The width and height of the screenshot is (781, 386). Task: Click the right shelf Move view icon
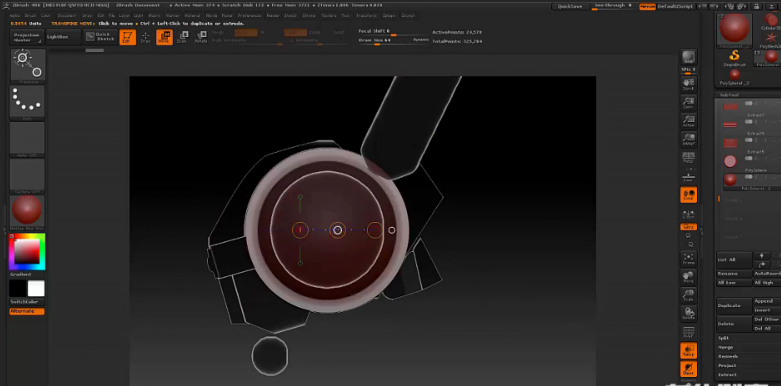tap(688, 277)
